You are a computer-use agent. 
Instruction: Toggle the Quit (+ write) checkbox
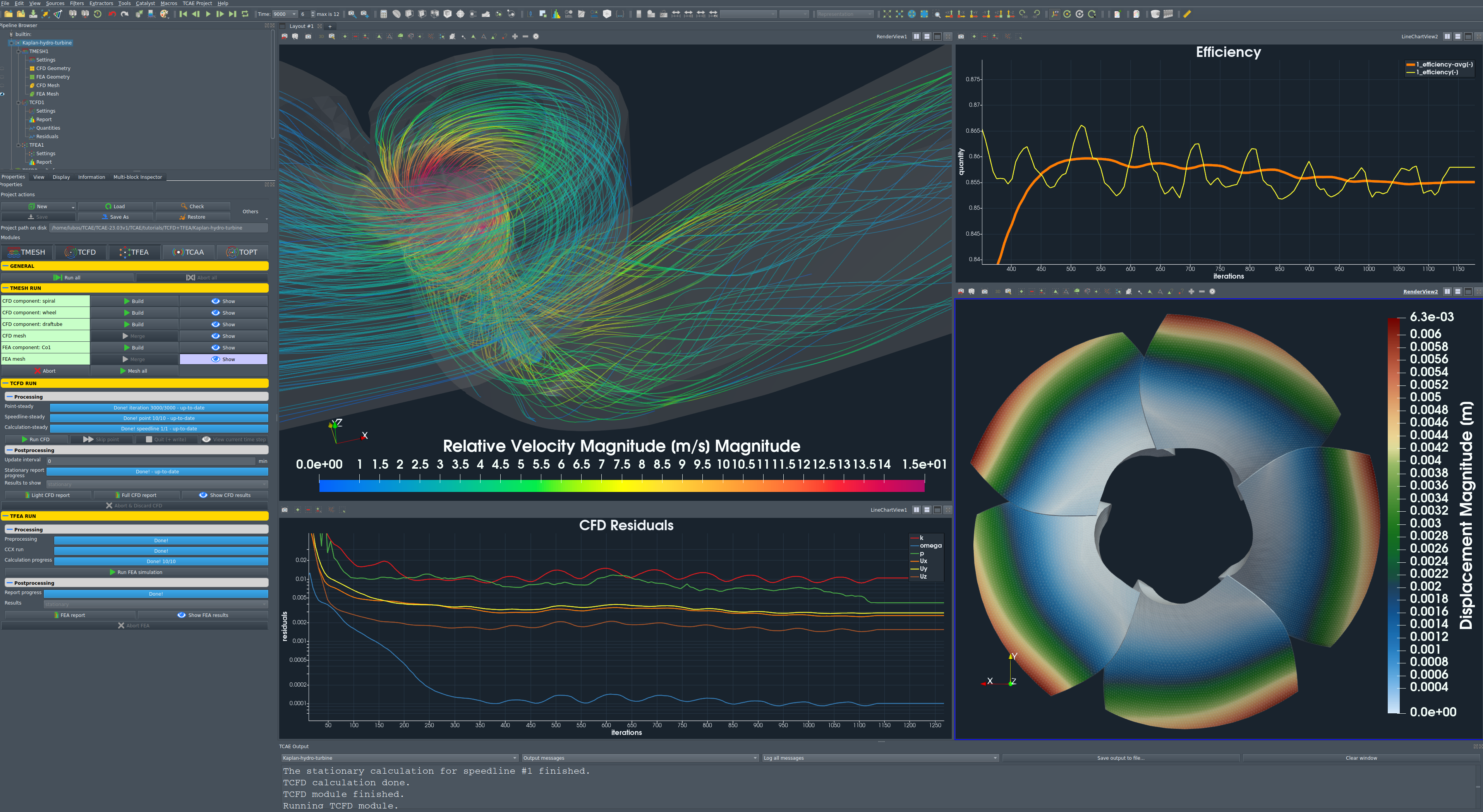[149, 439]
